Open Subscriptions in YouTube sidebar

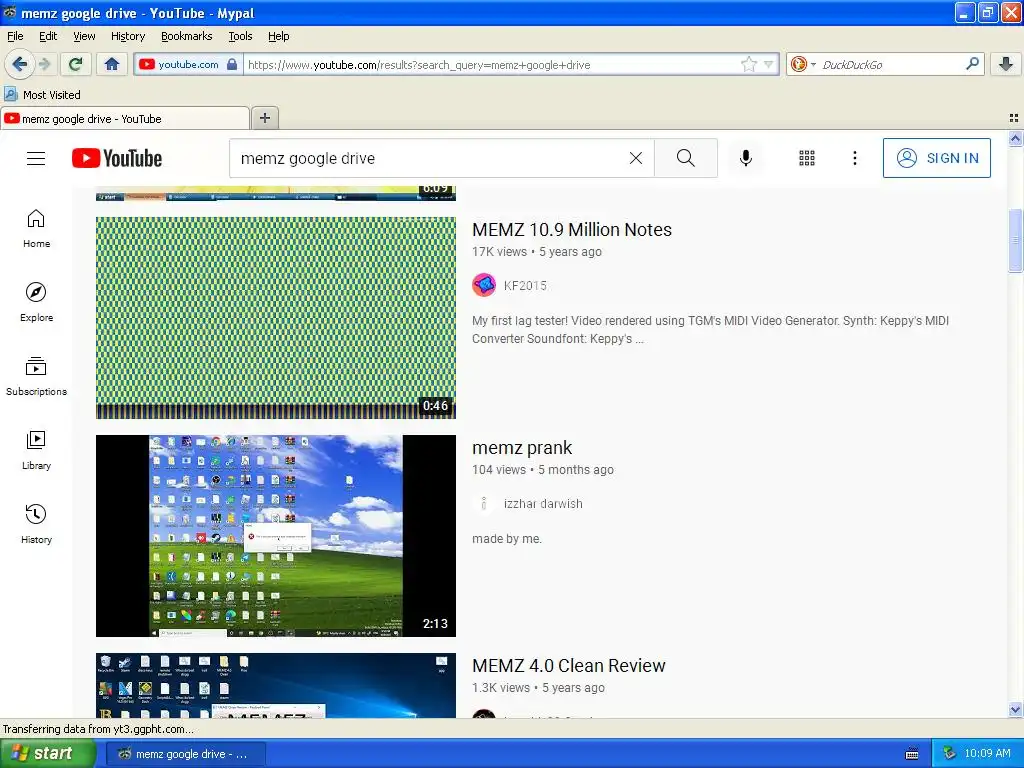tap(37, 377)
